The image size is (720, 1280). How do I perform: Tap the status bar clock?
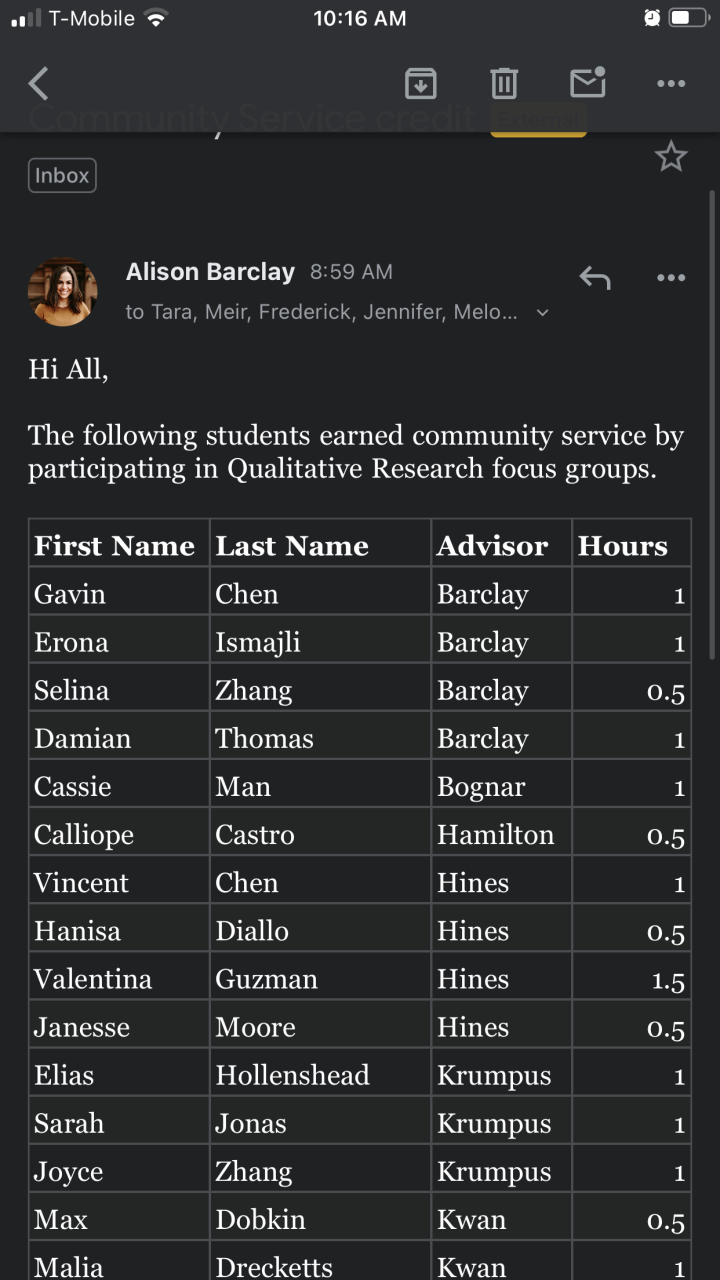tap(359, 18)
